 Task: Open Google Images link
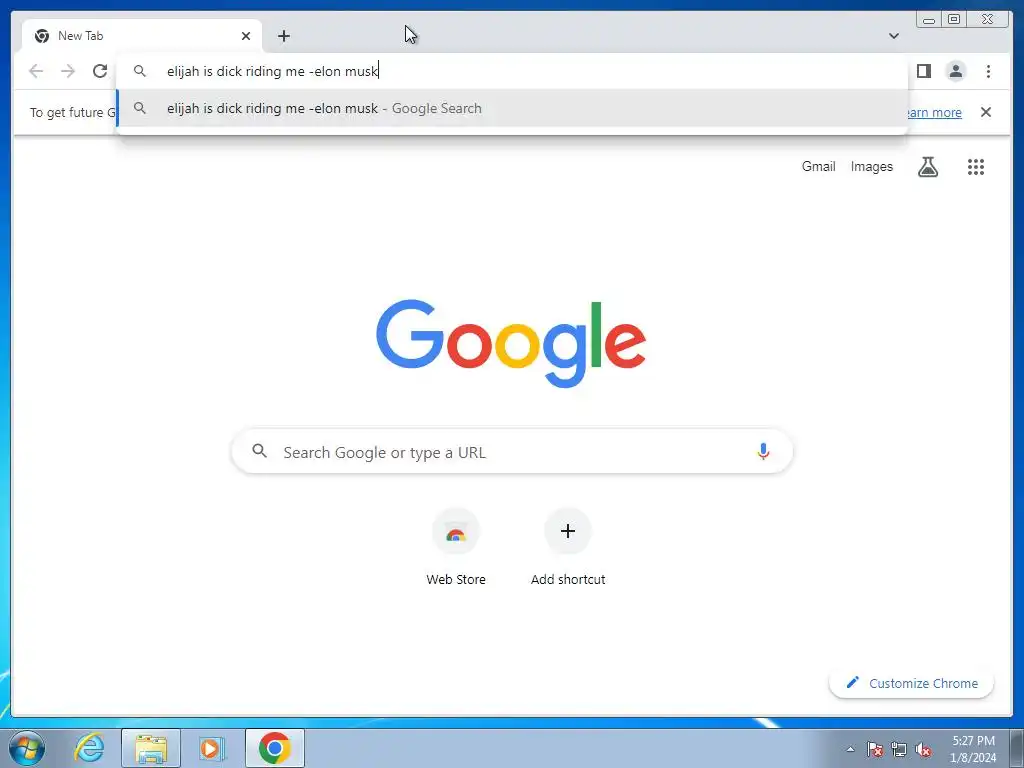coord(871,167)
